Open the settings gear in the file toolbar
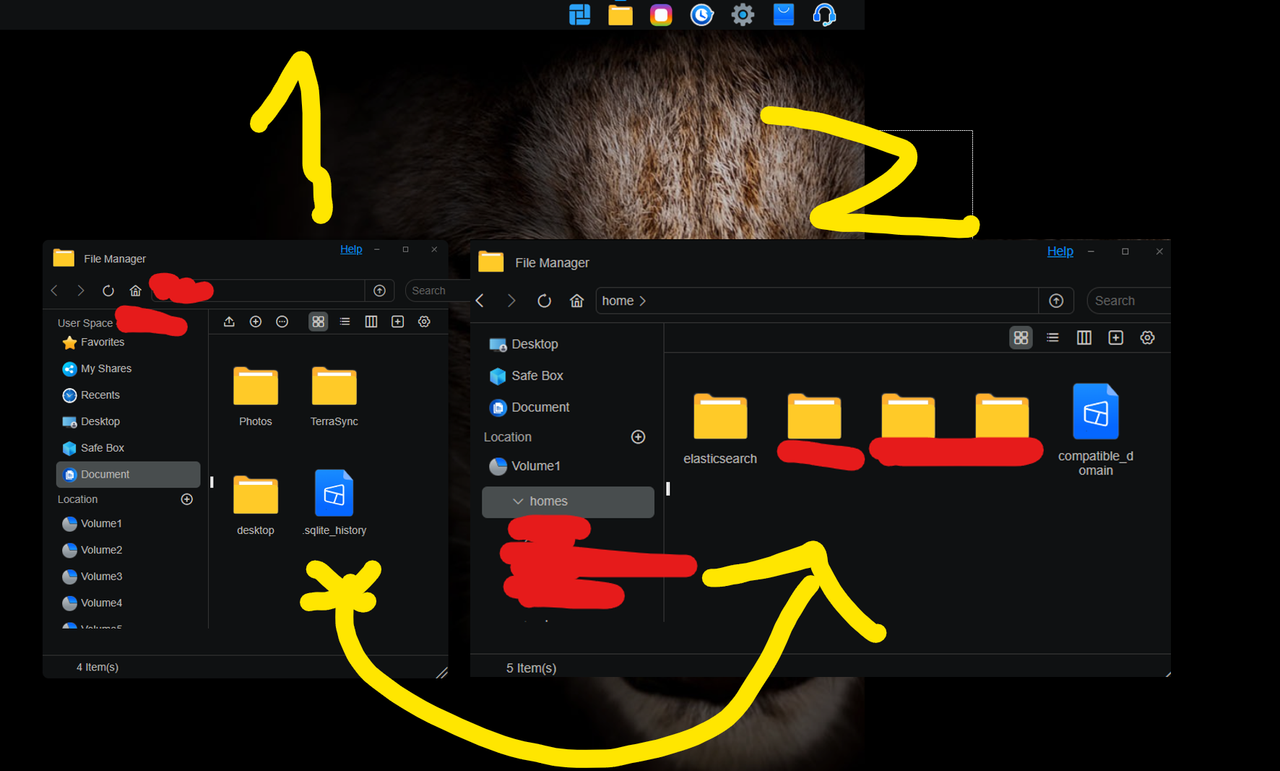This screenshot has width=1280, height=771. tap(424, 321)
